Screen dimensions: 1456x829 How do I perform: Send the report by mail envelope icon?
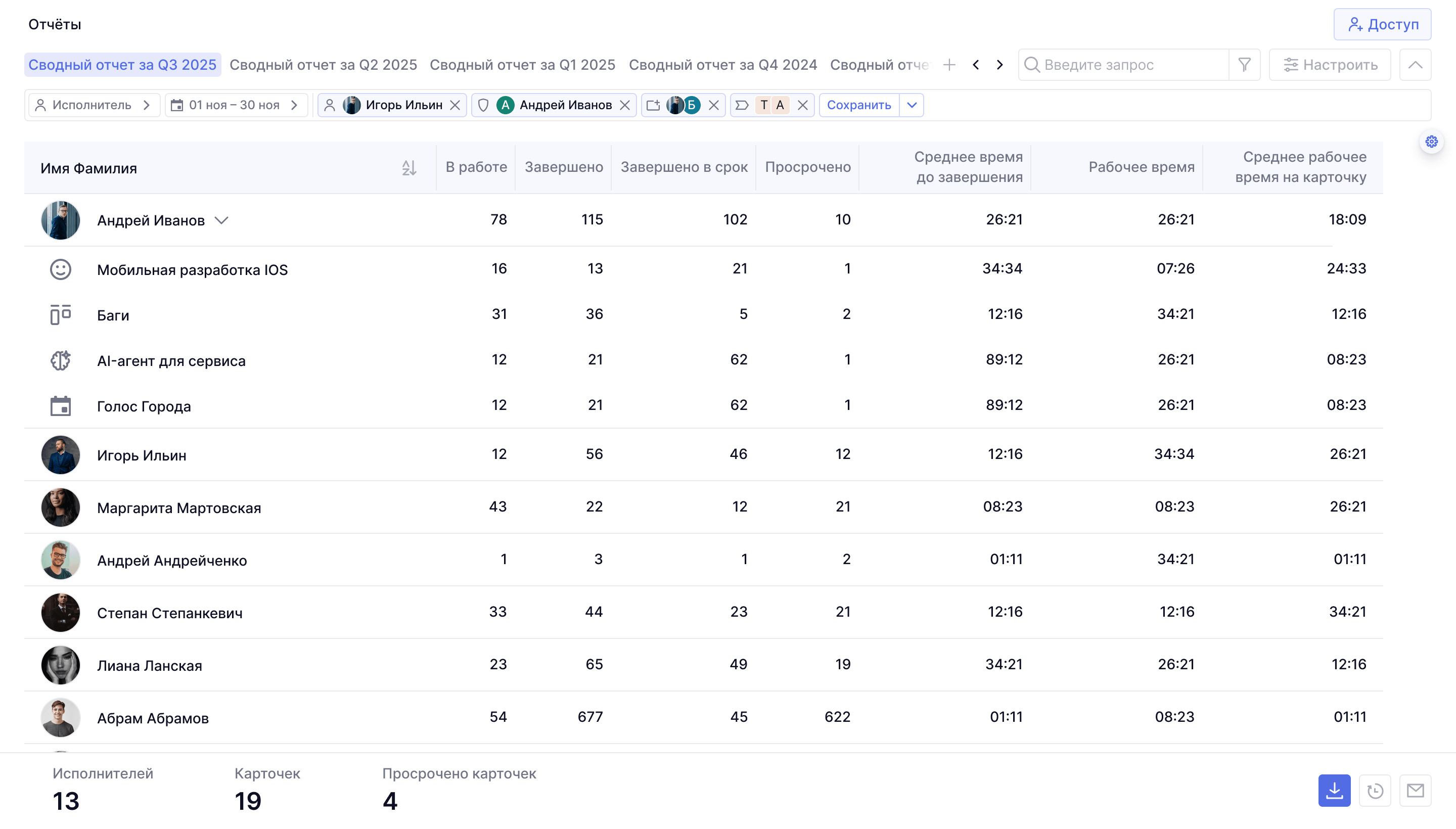1415,790
